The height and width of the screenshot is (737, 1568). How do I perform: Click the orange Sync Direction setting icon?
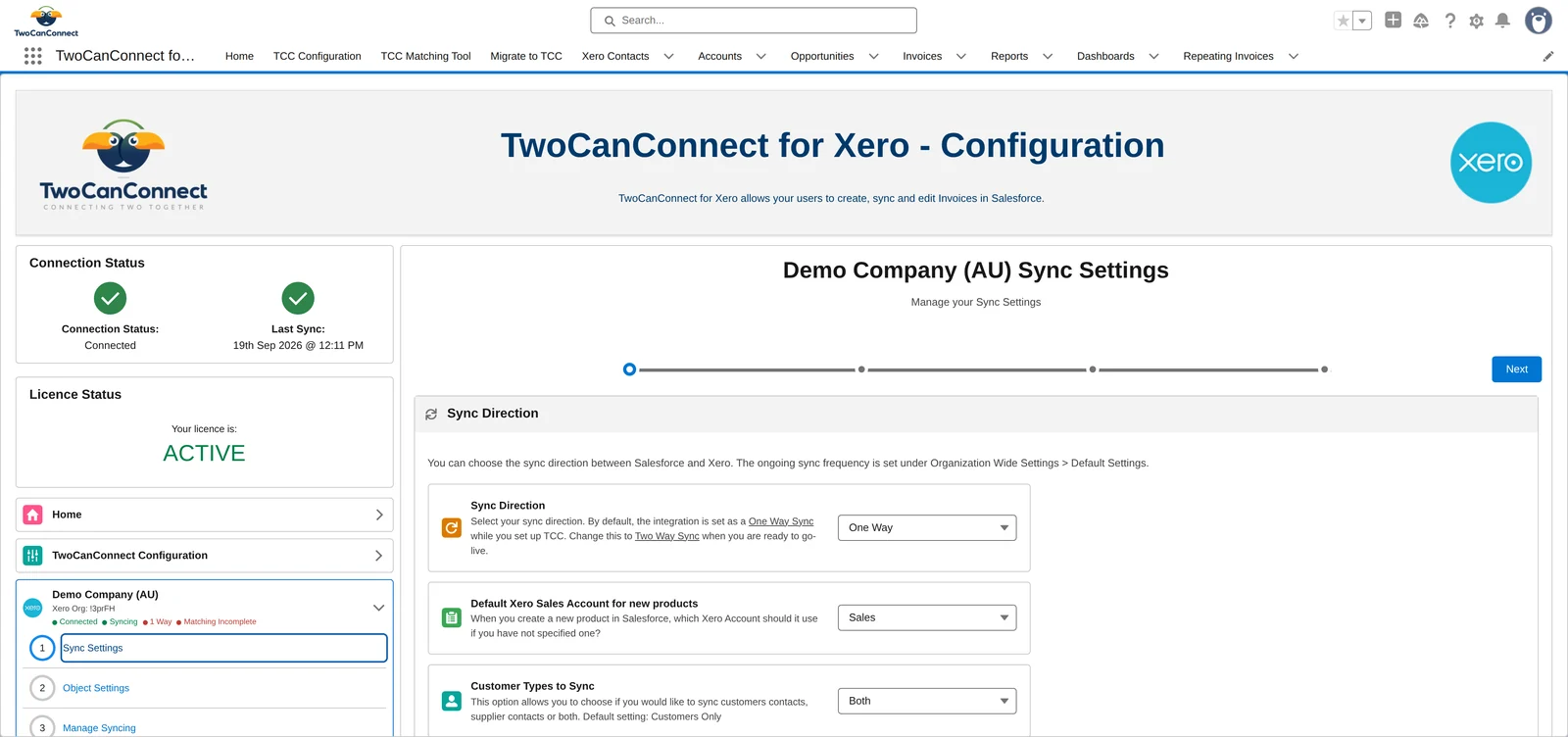pos(452,528)
